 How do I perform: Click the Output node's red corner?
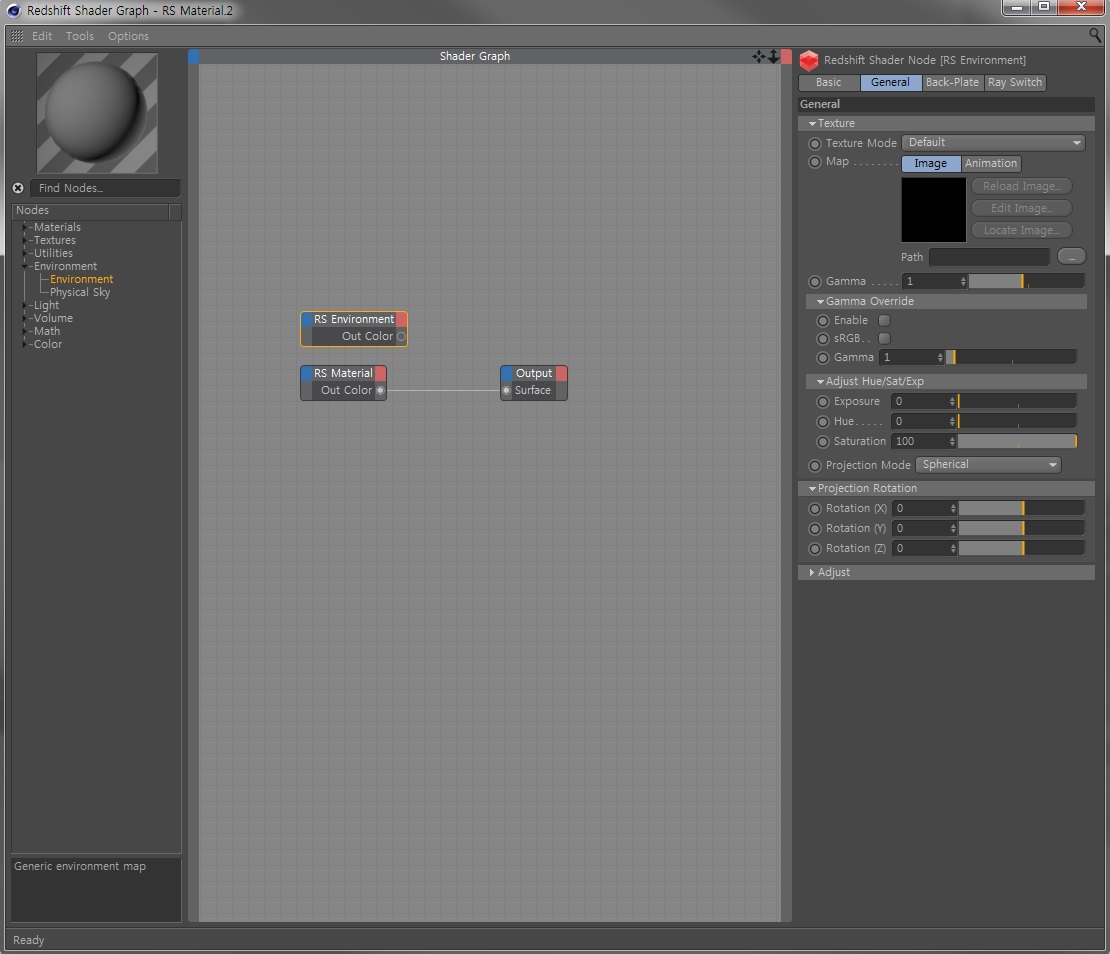coord(561,373)
